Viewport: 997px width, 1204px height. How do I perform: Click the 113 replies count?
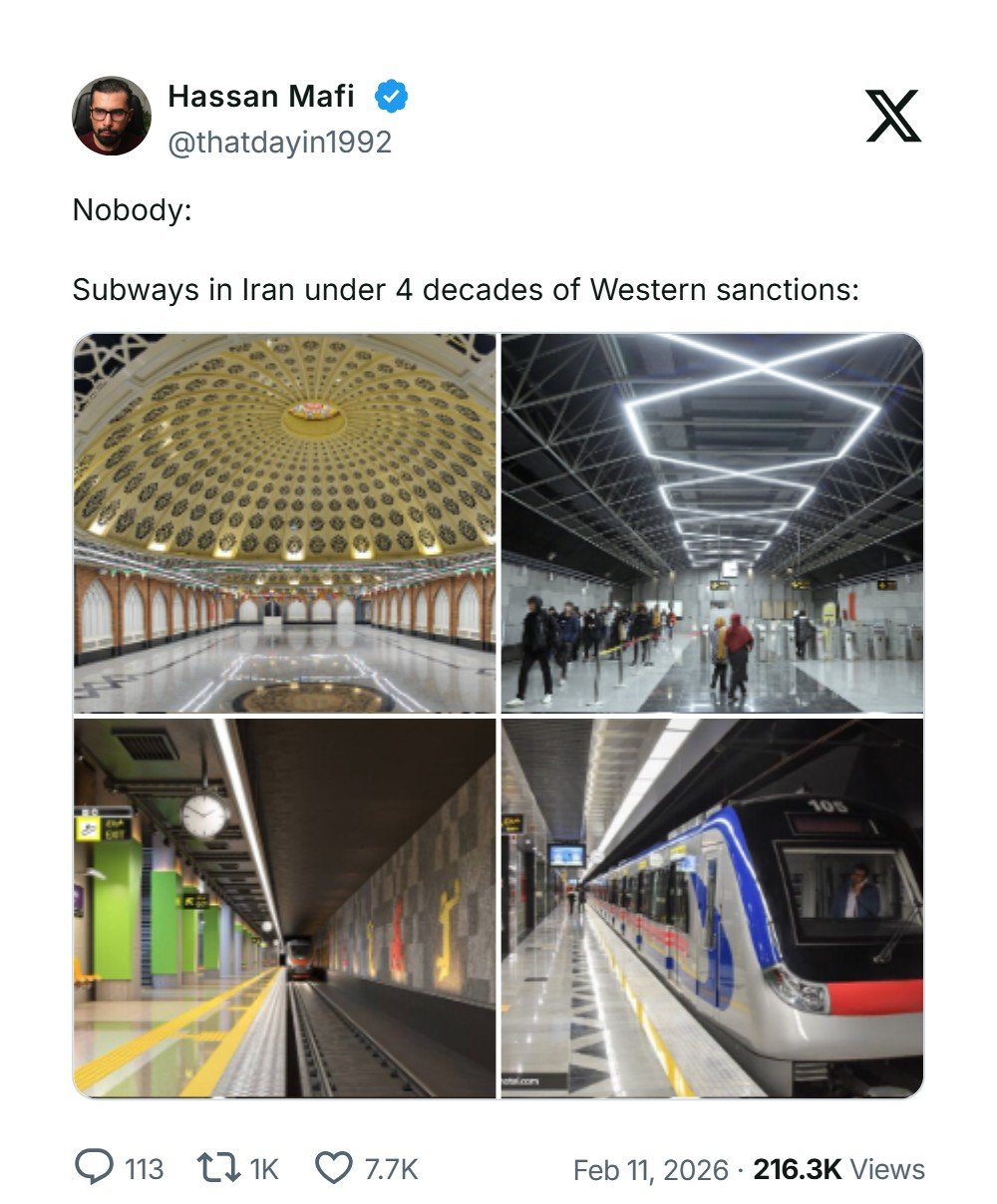tap(144, 1168)
